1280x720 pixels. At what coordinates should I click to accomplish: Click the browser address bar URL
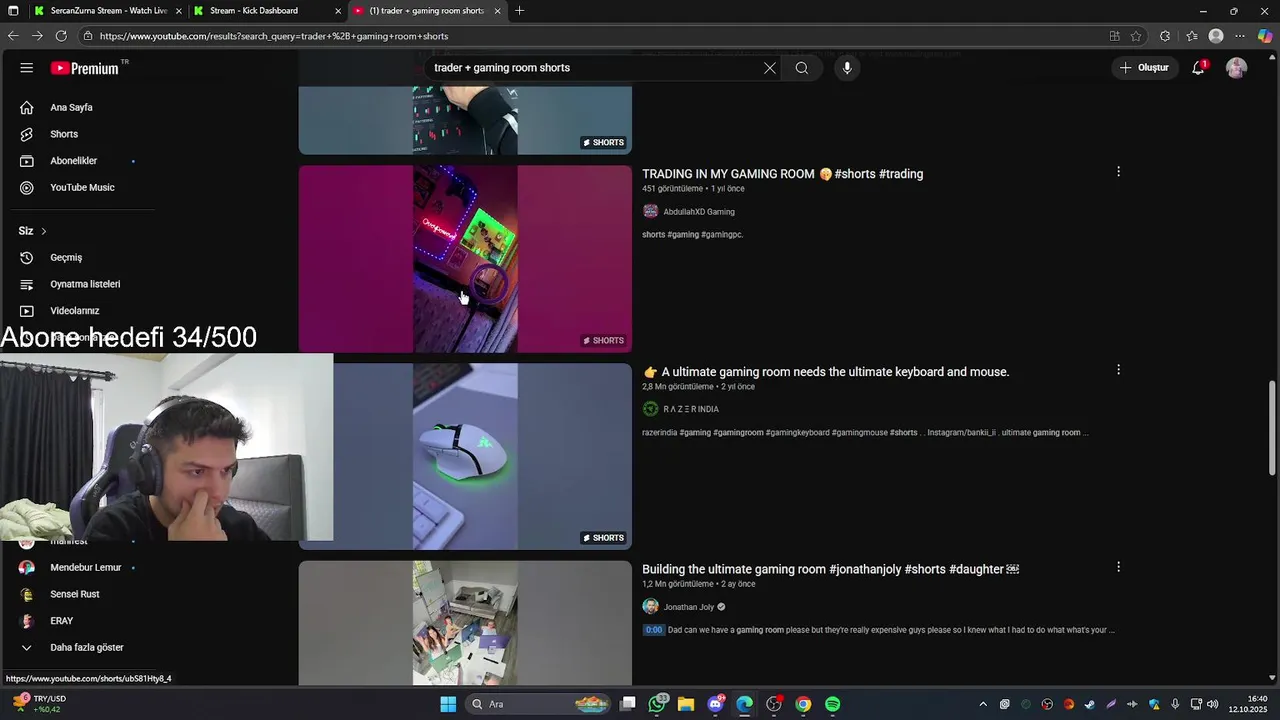[x=274, y=36]
